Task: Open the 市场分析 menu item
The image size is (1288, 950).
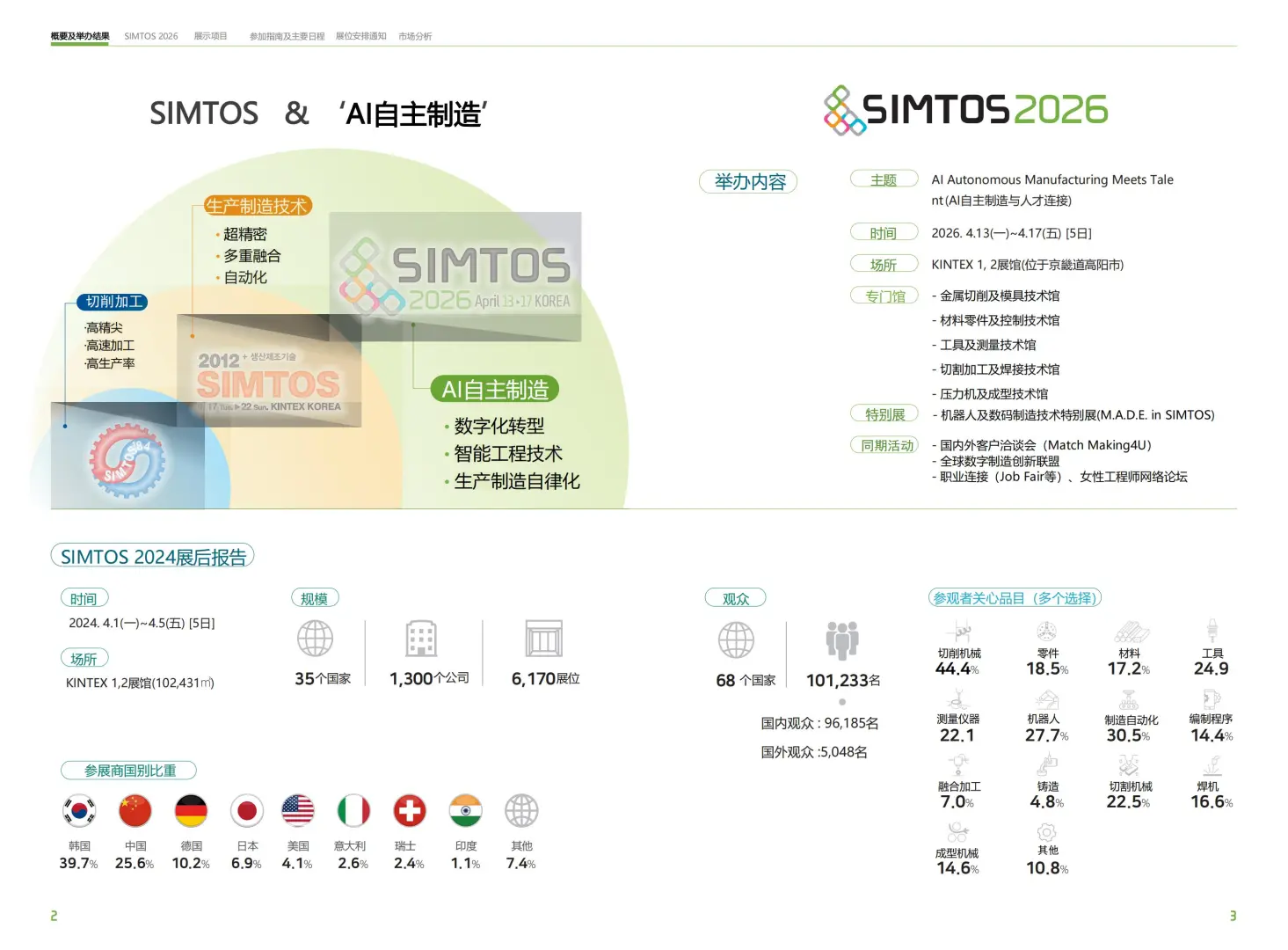Action: 414,36
